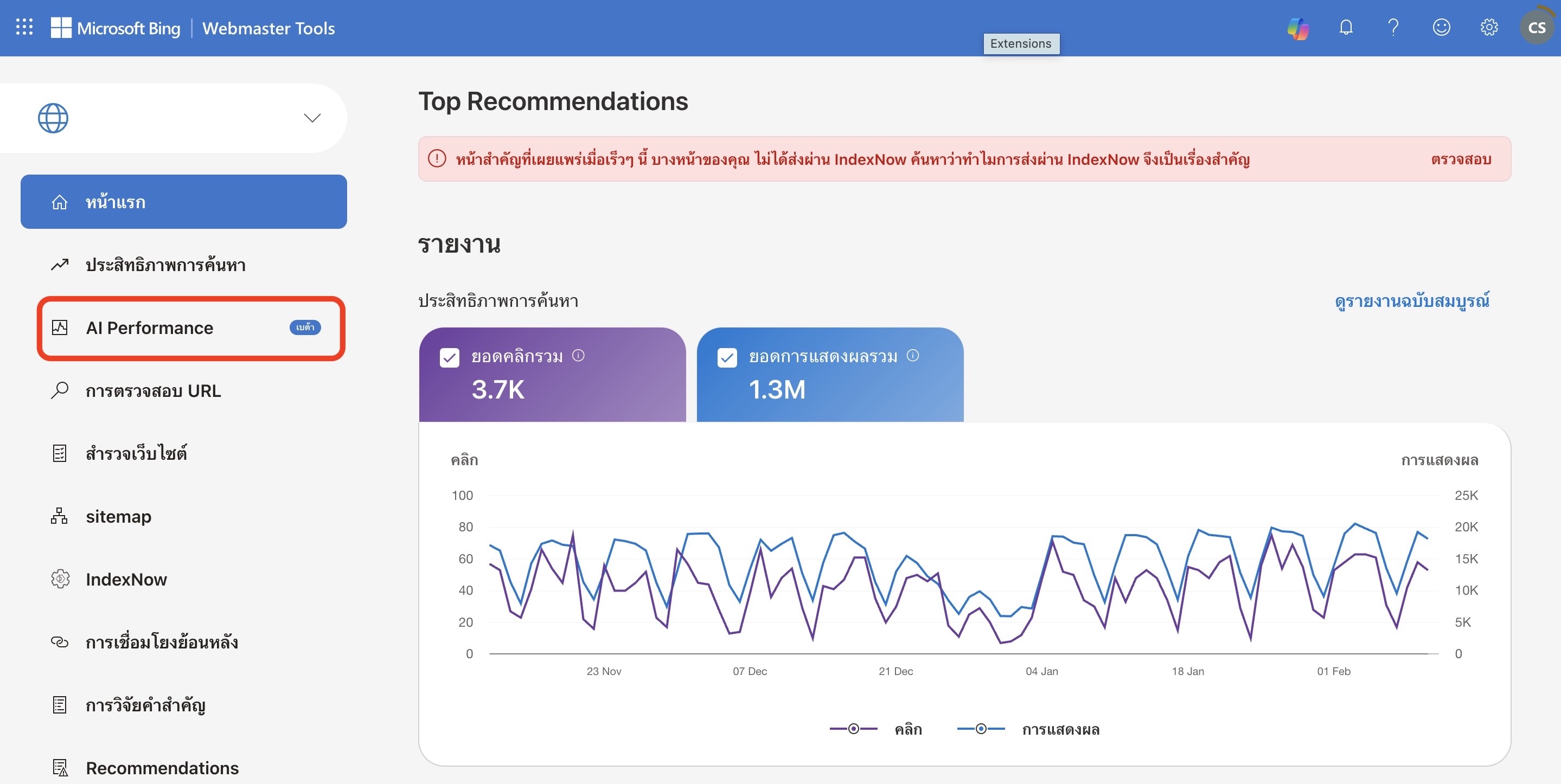Uncheck the ยอดการแสดงผลรวม checkbox

[727, 357]
